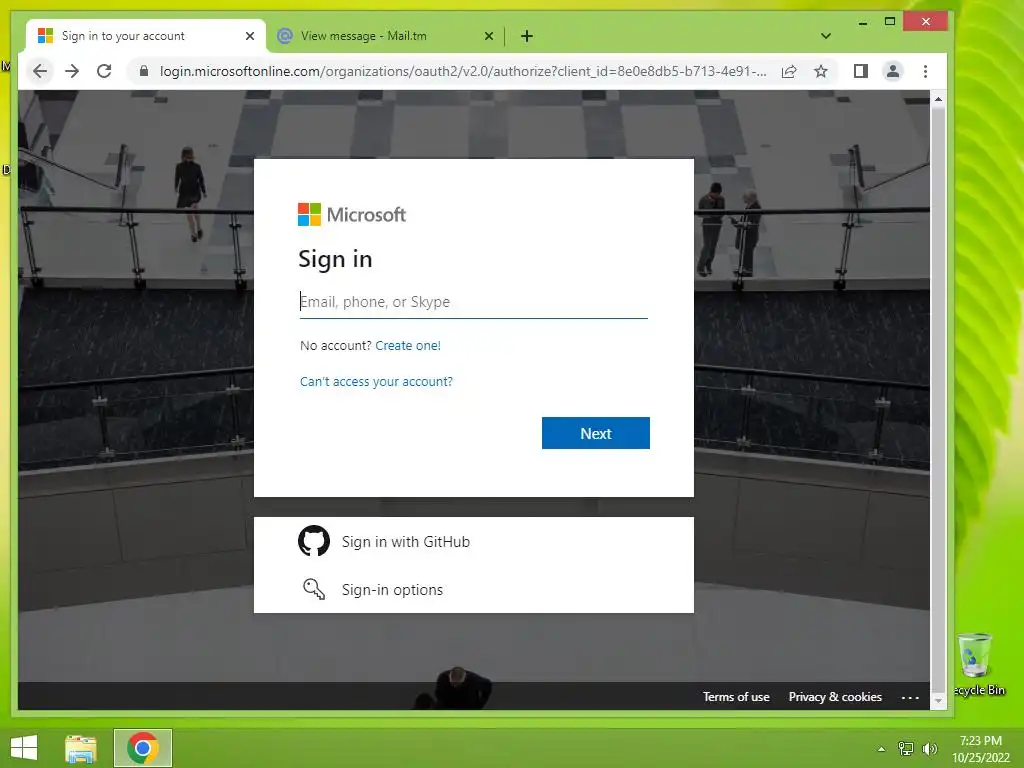
Task: Click the key icon beside Sign-in options
Action: coord(314,589)
